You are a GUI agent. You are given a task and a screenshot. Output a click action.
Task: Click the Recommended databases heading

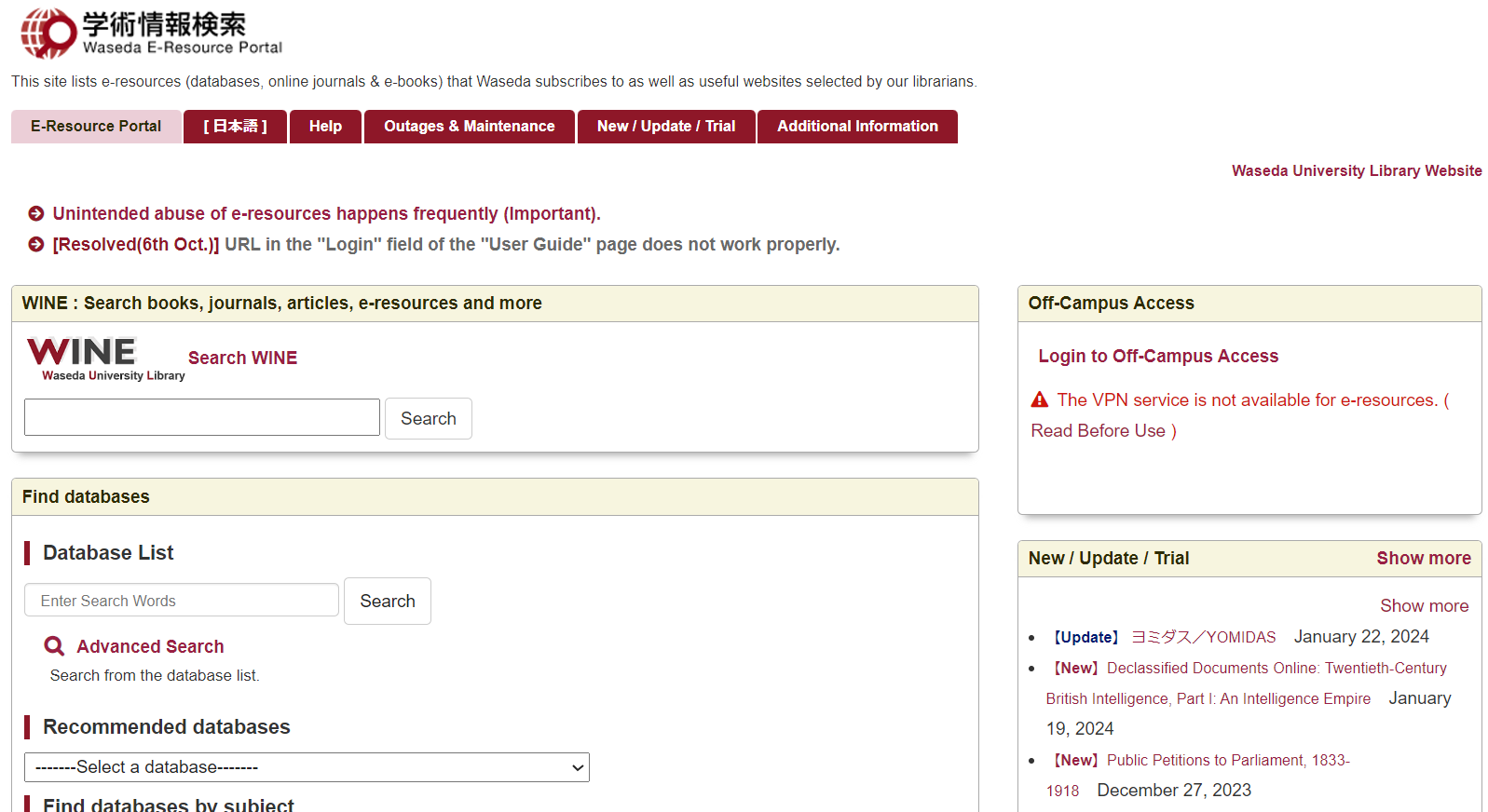(x=167, y=727)
